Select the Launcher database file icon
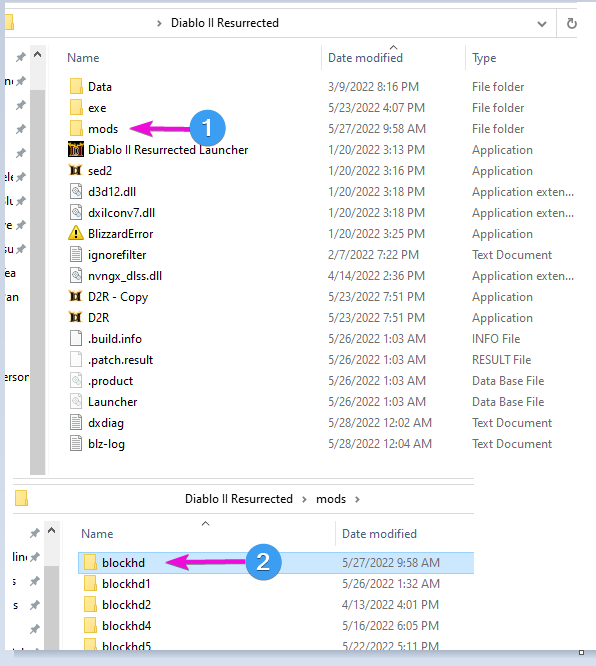 coord(76,401)
